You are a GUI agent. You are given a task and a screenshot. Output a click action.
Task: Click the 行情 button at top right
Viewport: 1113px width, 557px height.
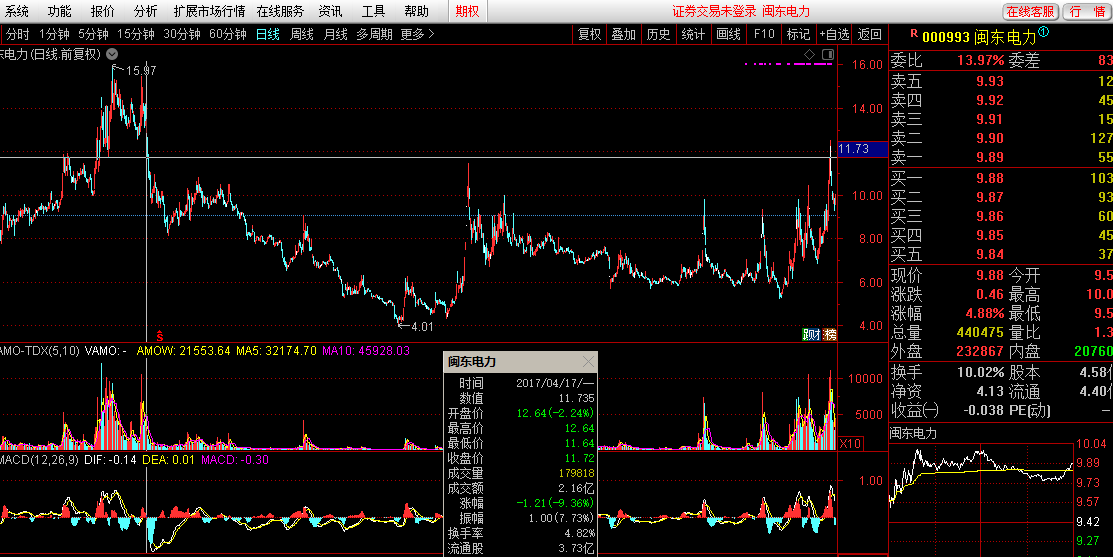click(1087, 11)
